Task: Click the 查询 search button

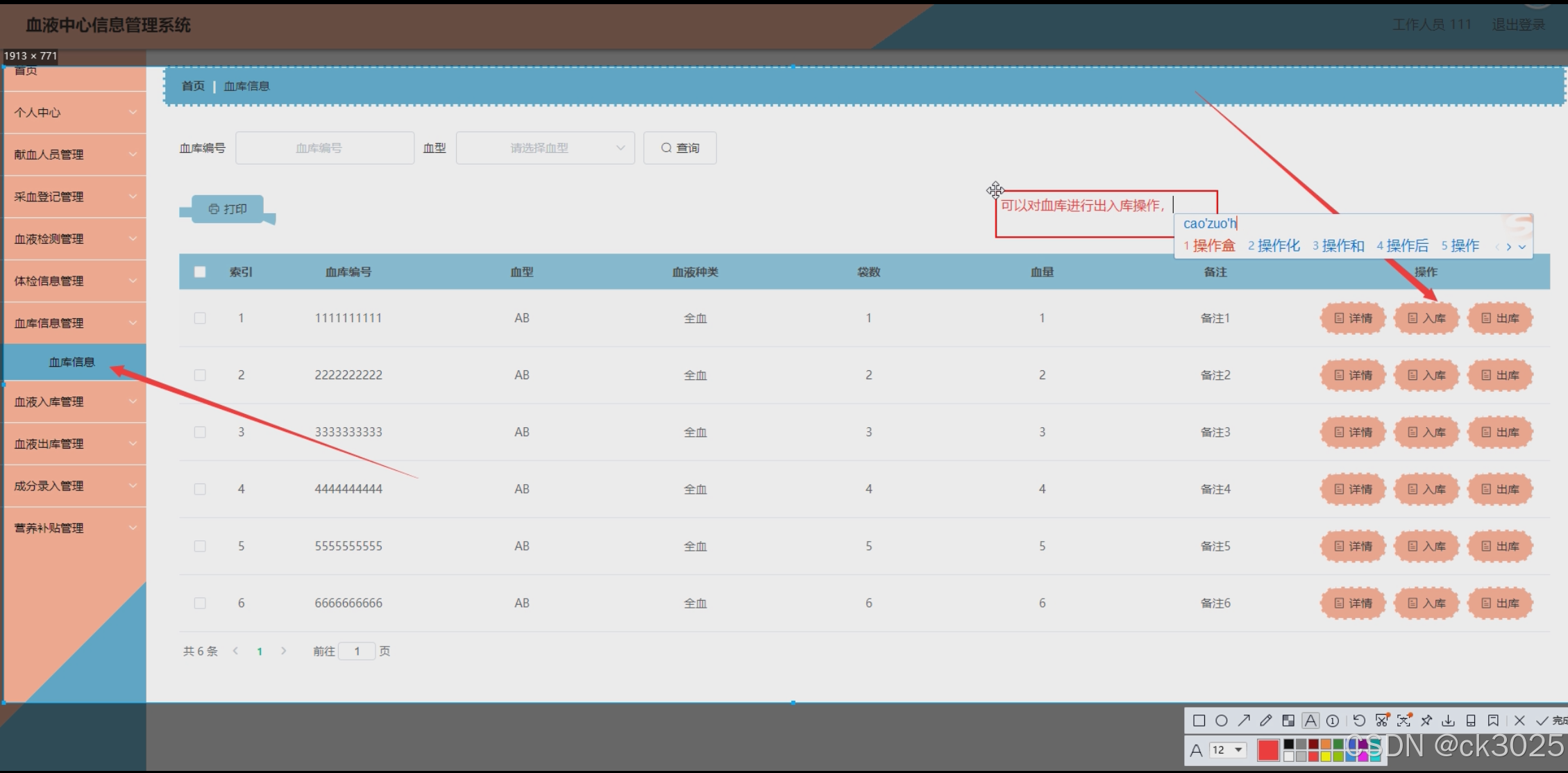Action: pyautogui.click(x=680, y=148)
